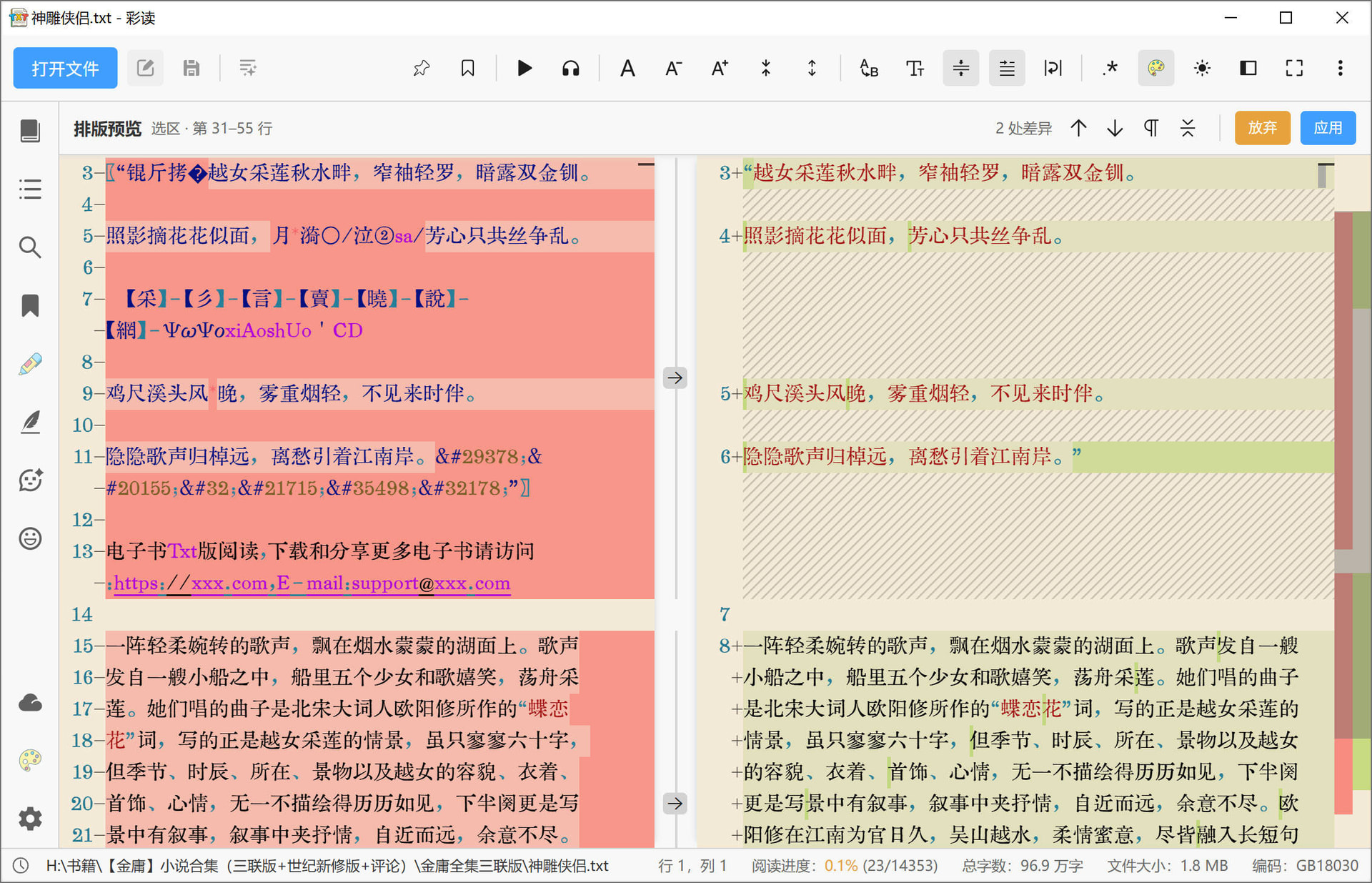Click the 行 1, 列 1 status entry
Screen dimensions: 1372x883
pos(692,866)
